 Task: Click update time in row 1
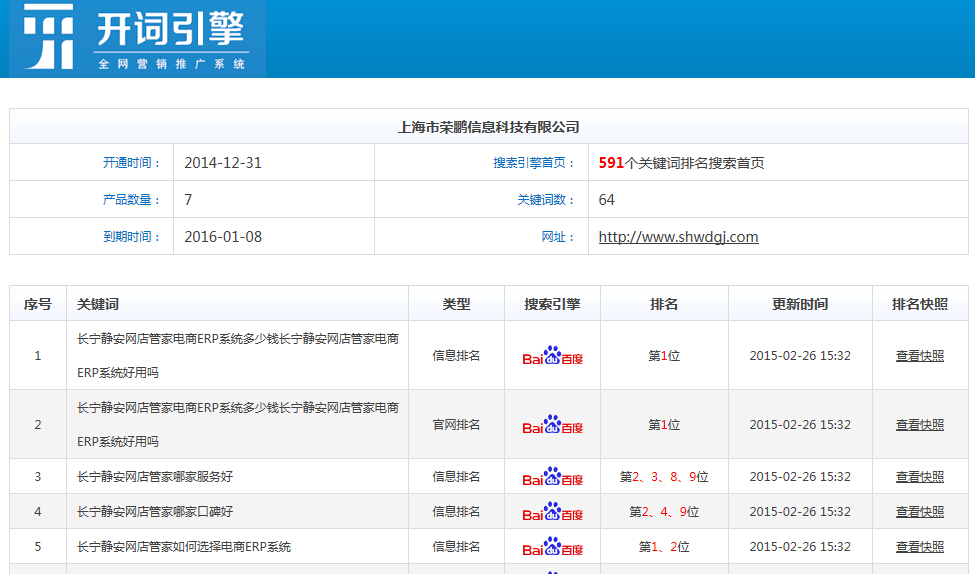(800, 356)
